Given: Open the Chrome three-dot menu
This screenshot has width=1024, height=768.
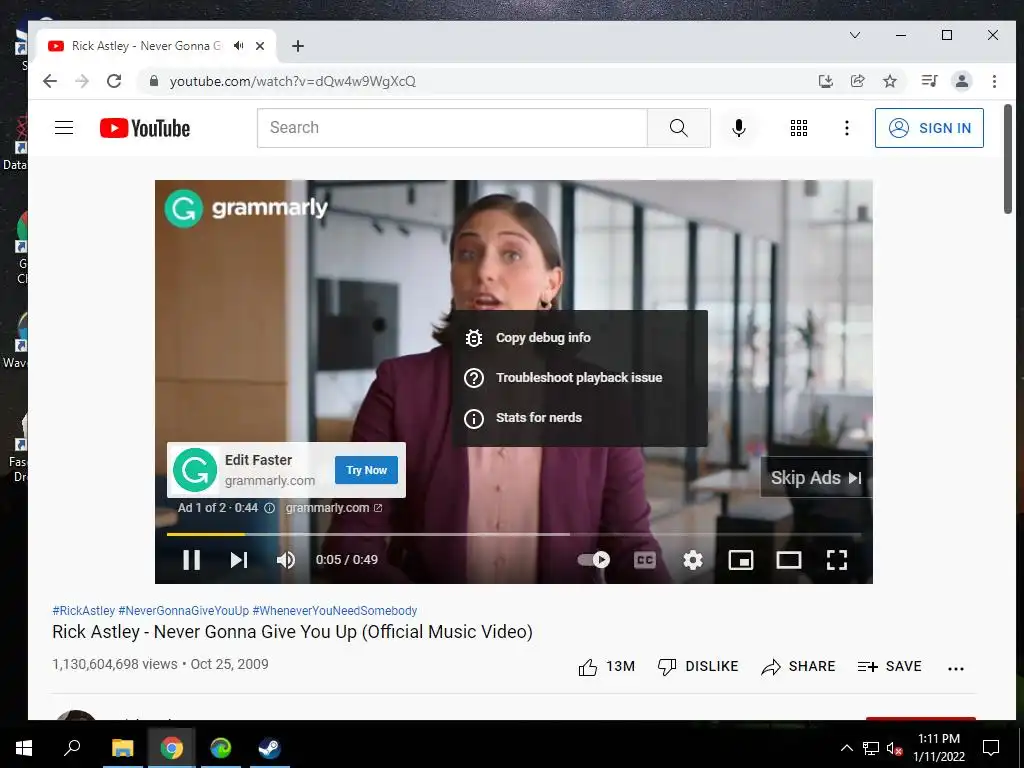Looking at the screenshot, I should pyautogui.click(x=994, y=81).
